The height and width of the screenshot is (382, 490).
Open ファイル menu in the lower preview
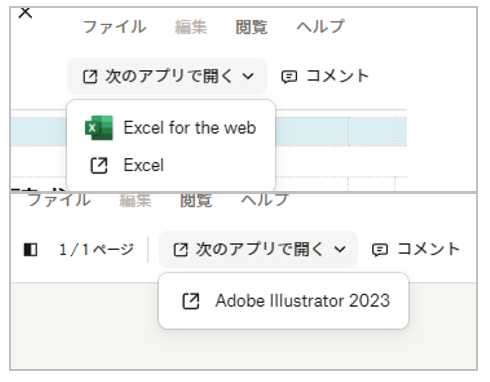[x=59, y=200]
